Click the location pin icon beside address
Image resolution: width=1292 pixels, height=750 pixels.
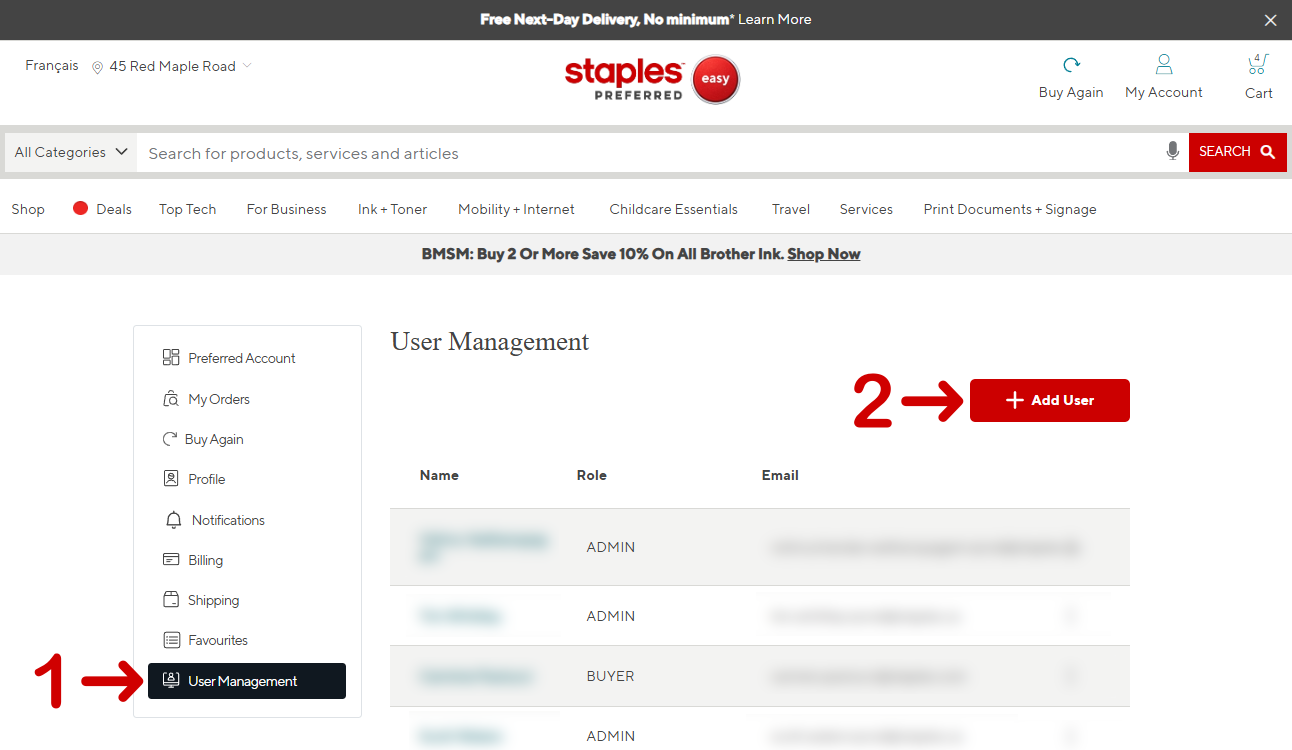(x=97, y=67)
